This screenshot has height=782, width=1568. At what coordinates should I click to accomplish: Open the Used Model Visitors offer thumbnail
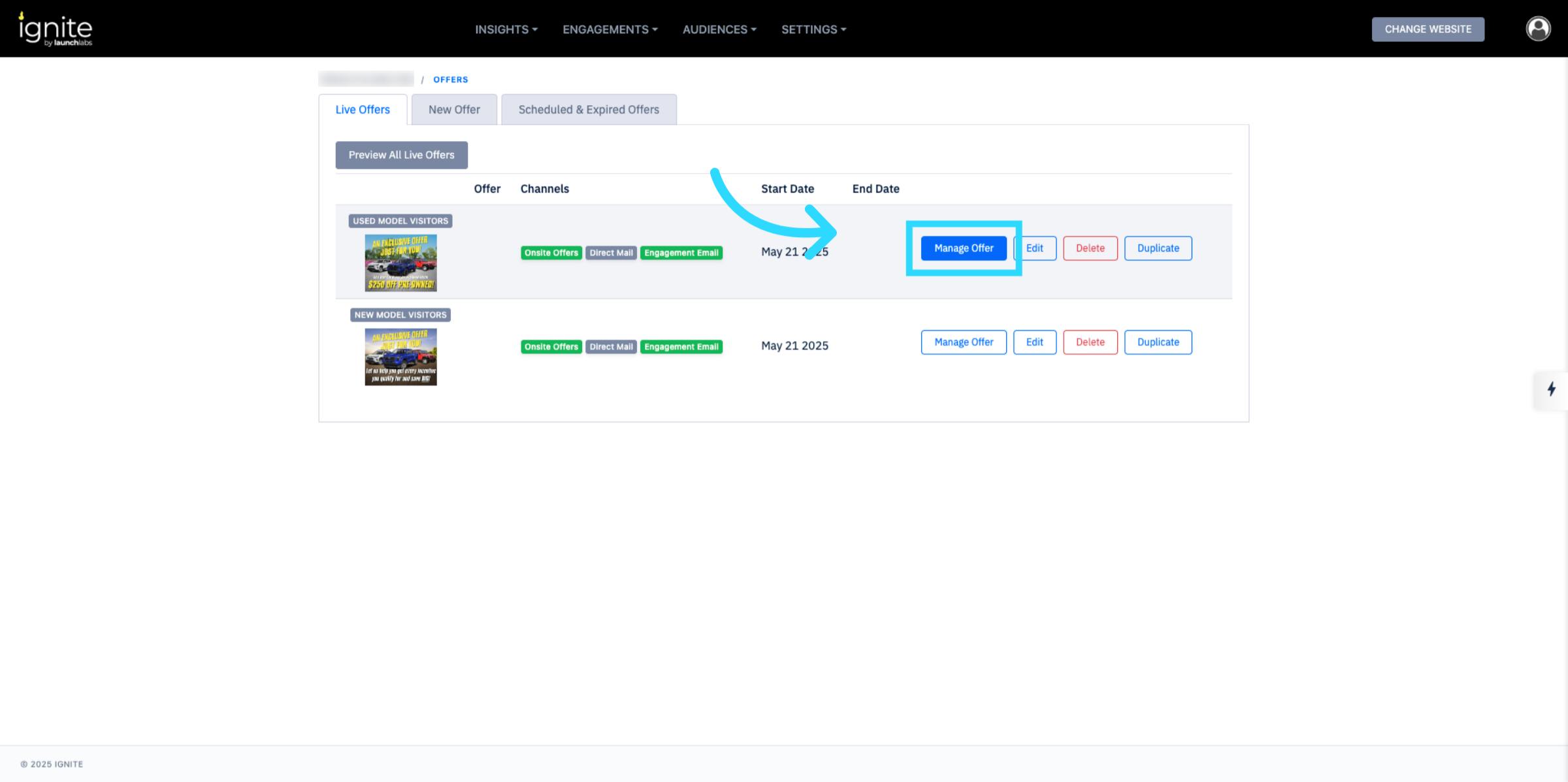coord(400,263)
